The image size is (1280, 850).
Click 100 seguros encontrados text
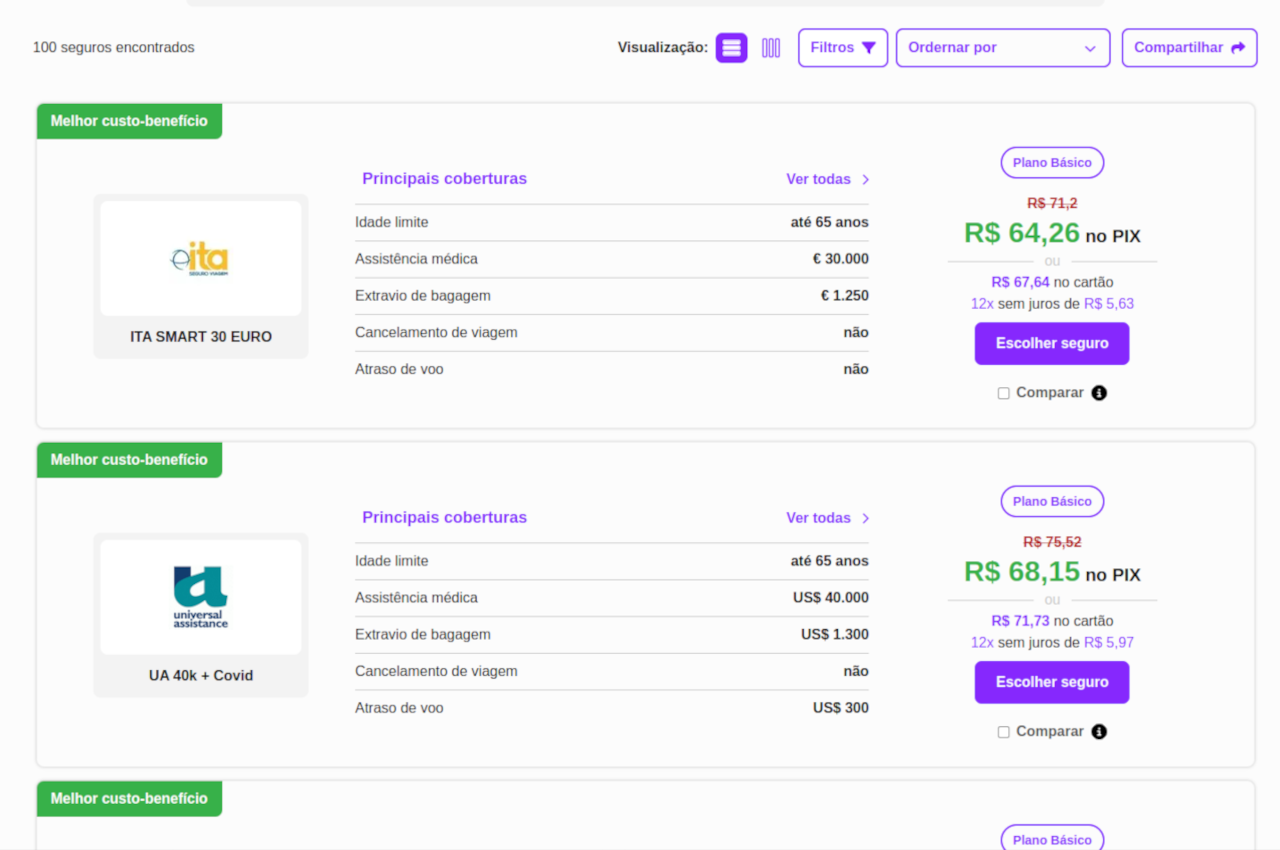[x=114, y=48]
